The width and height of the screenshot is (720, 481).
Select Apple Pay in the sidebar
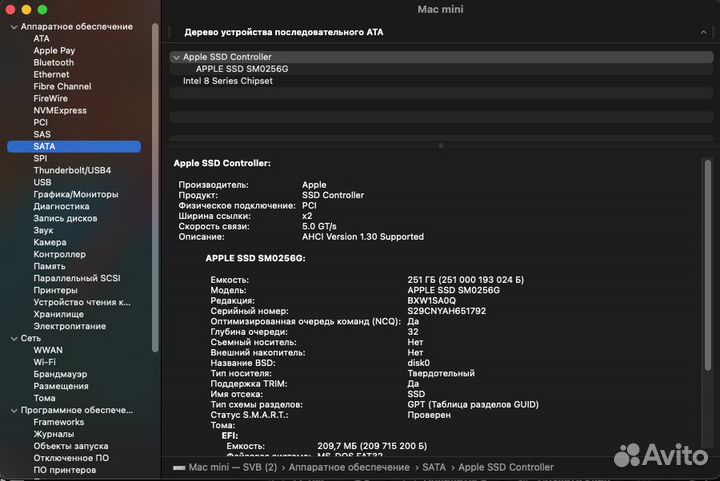54,50
